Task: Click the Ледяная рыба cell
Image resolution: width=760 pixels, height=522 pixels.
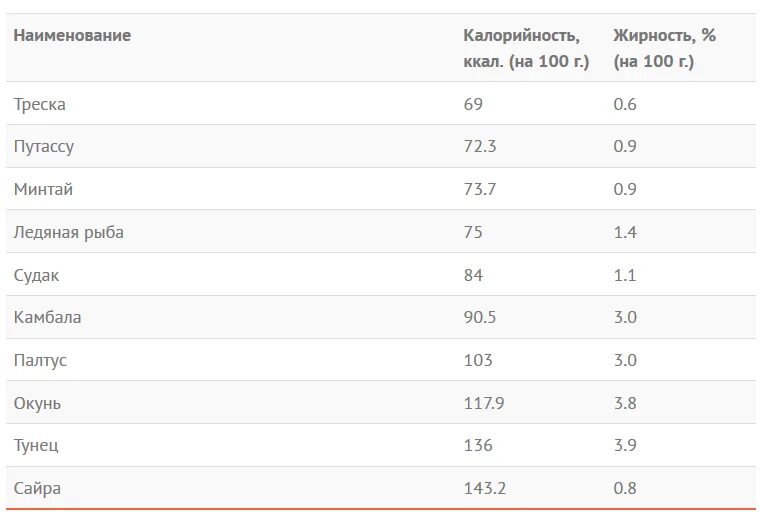Action: (x=68, y=233)
